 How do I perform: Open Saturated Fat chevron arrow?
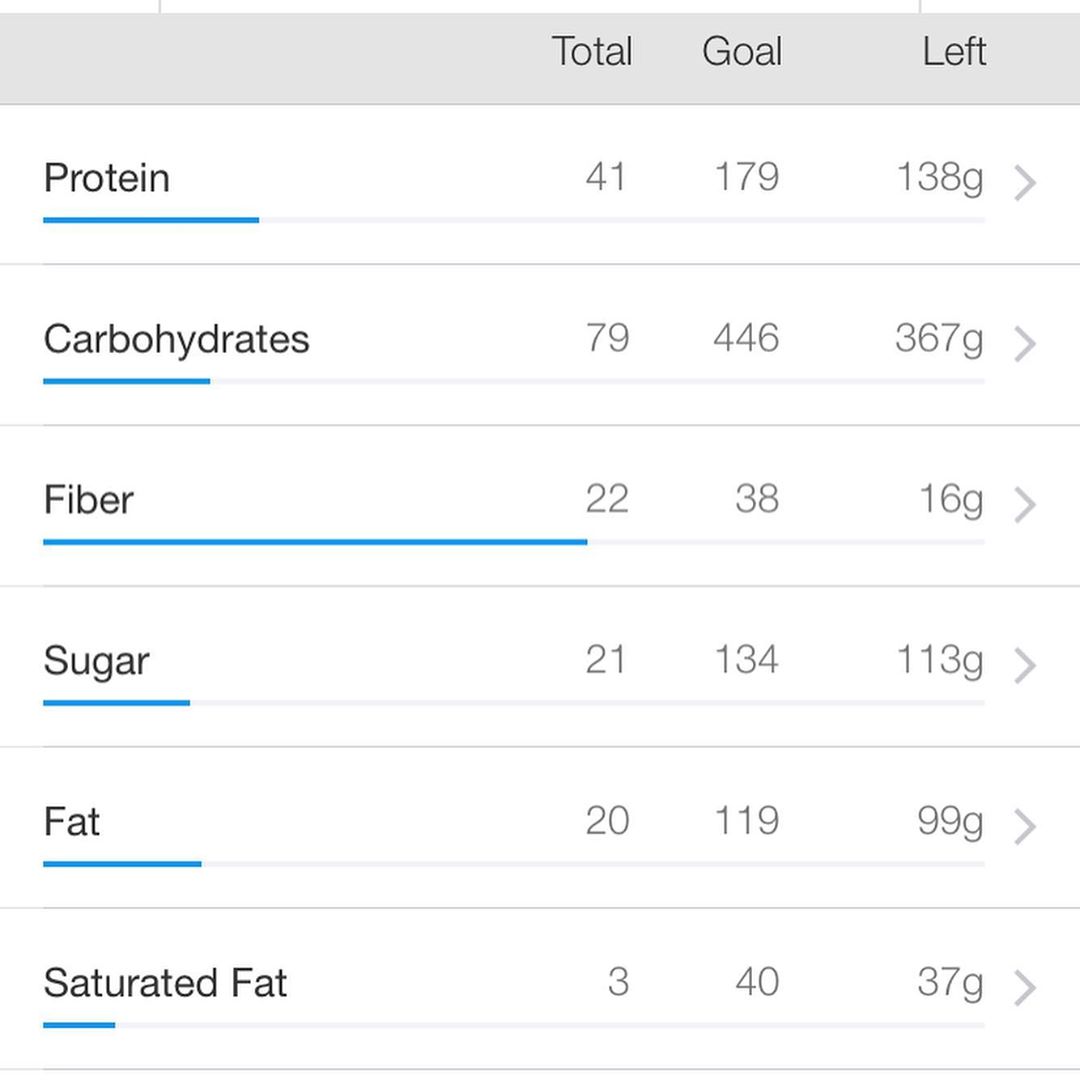coord(1025,988)
